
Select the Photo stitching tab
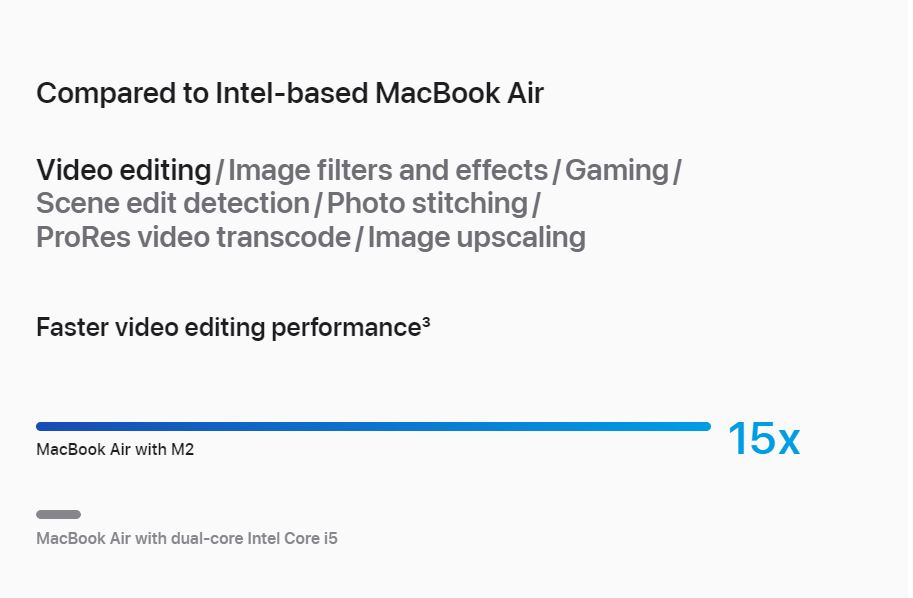(427, 204)
